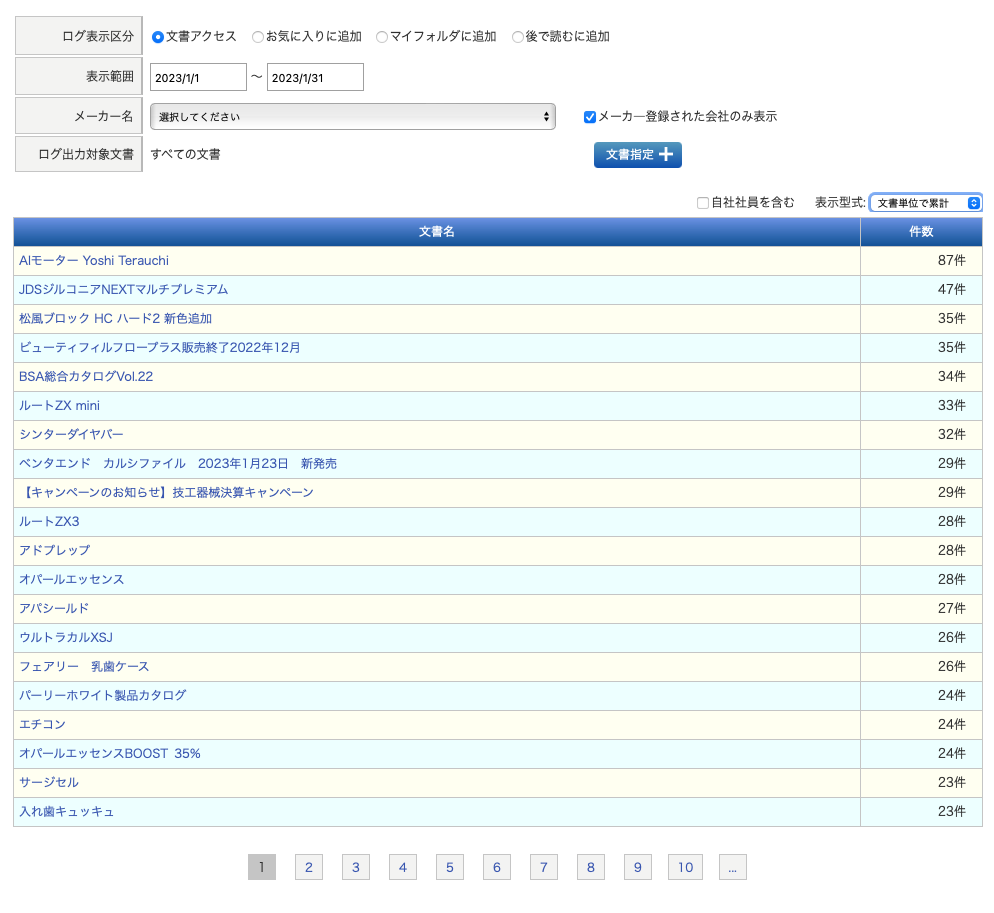Sort by the 件数 column header

pos(921,232)
